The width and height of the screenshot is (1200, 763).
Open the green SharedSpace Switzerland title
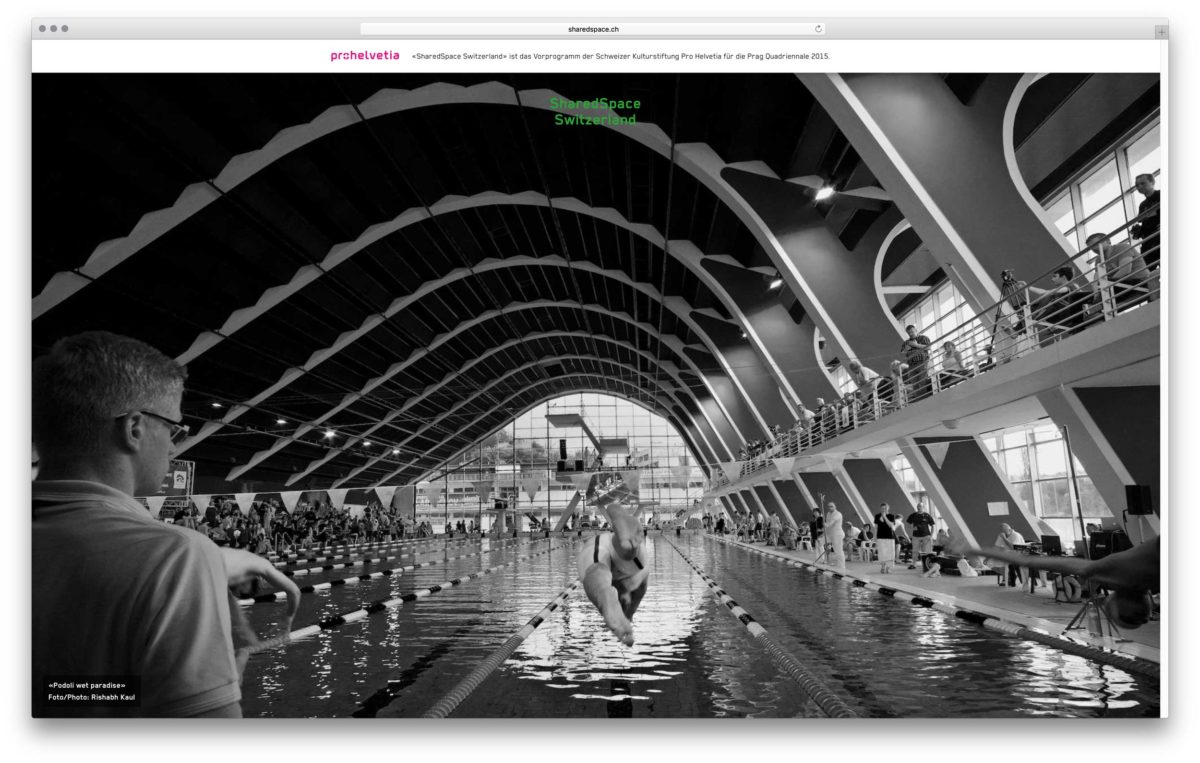[x=595, y=111]
